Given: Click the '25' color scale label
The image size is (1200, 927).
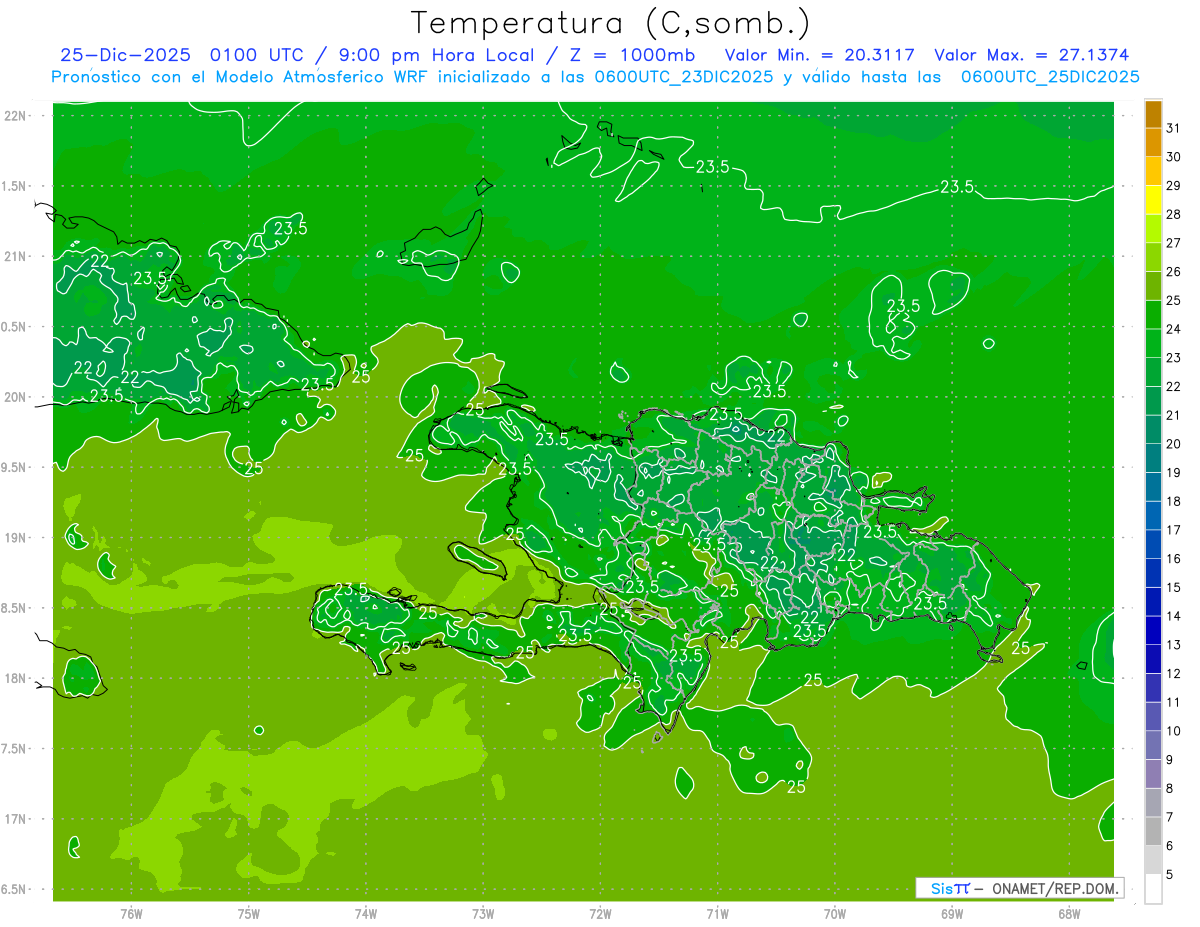Looking at the screenshot, I should [1174, 300].
